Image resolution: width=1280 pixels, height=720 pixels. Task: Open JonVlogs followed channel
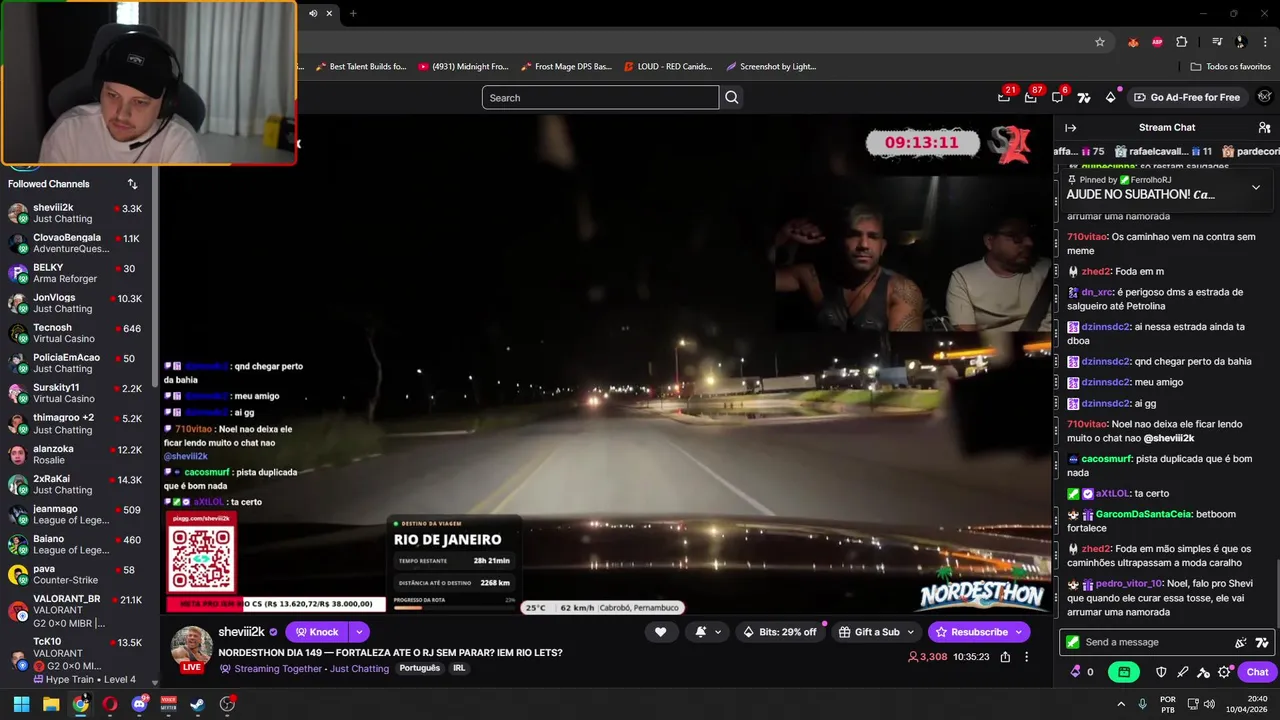click(76, 303)
